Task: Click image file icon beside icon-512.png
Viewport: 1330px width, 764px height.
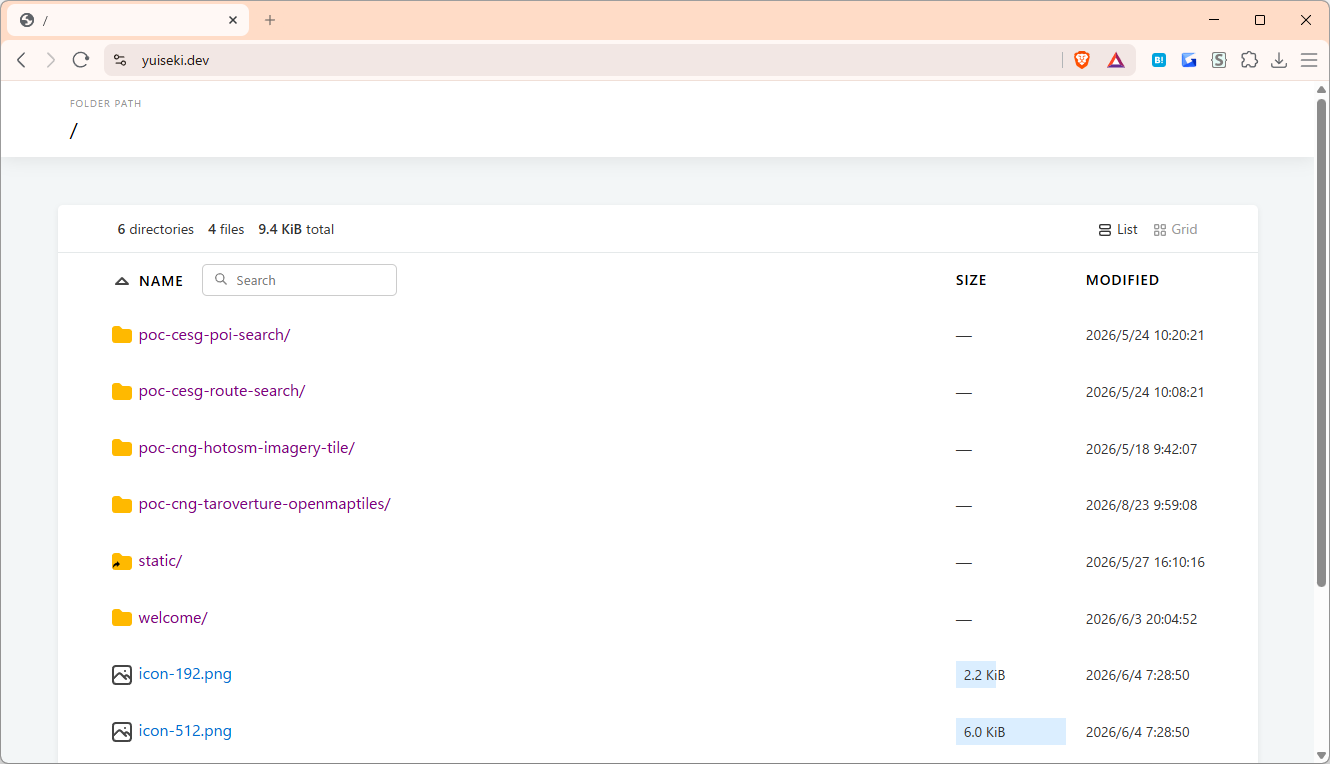Action: click(122, 732)
